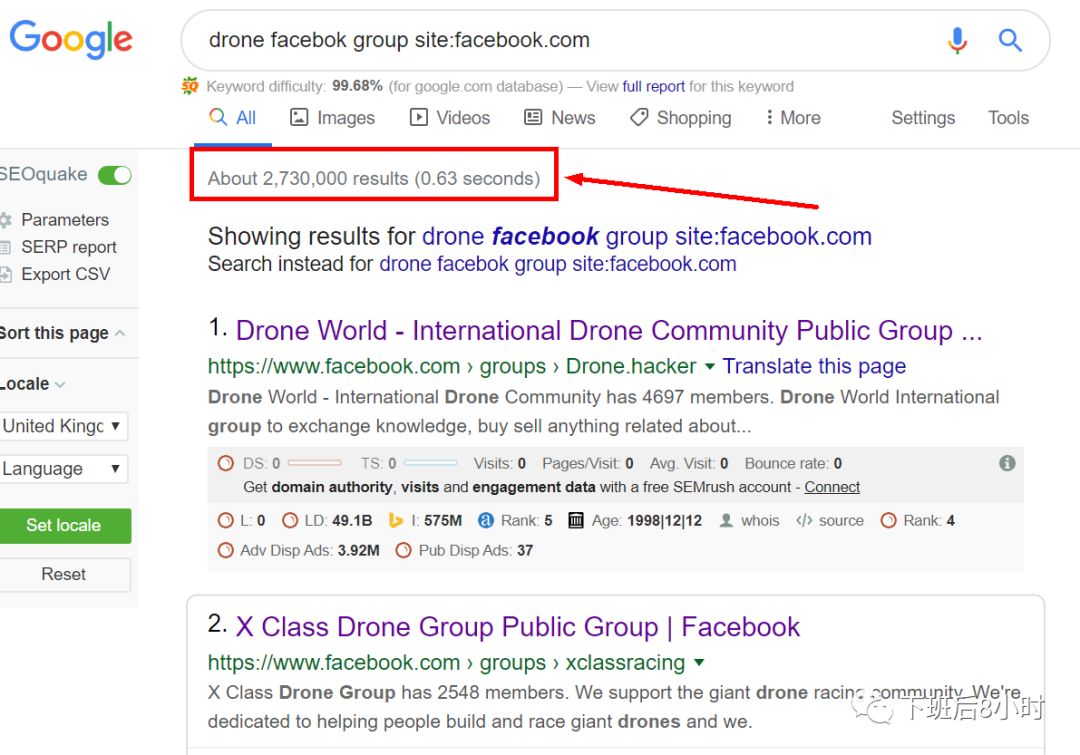The image size is (1080, 755).
Task: Click the Pub Disp Ads 37 icon
Action: coord(404,550)
